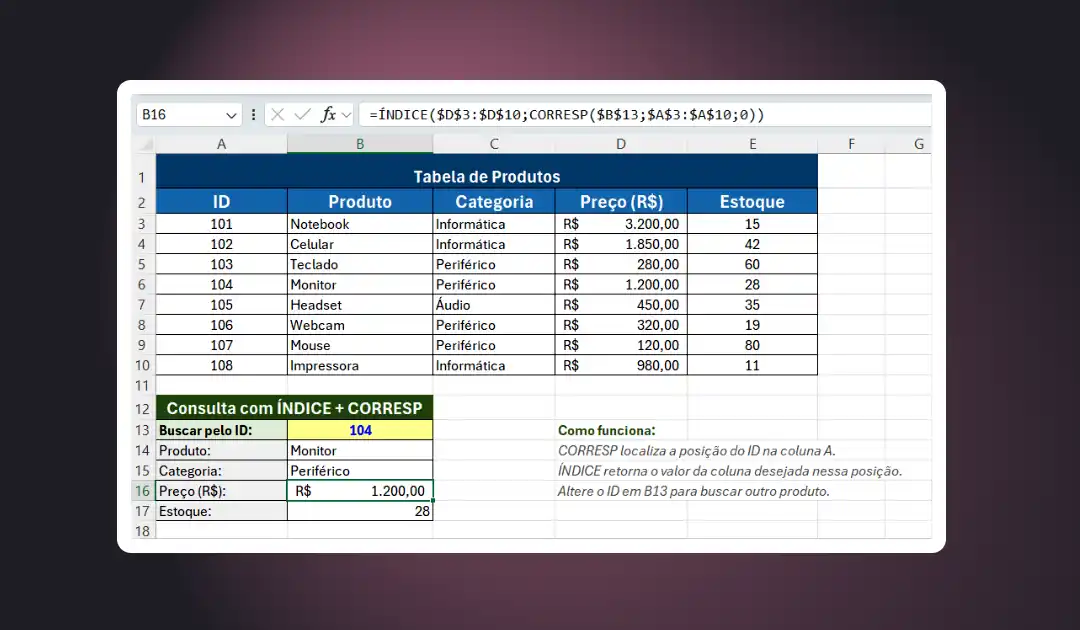Click the ID column heading cell

point(221,202)
